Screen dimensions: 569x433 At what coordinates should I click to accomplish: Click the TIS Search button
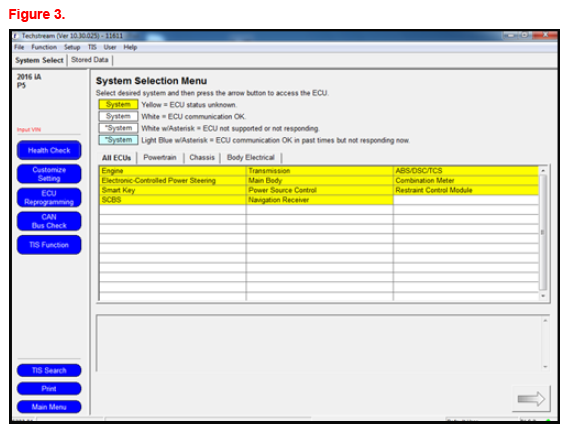point(49,370)
